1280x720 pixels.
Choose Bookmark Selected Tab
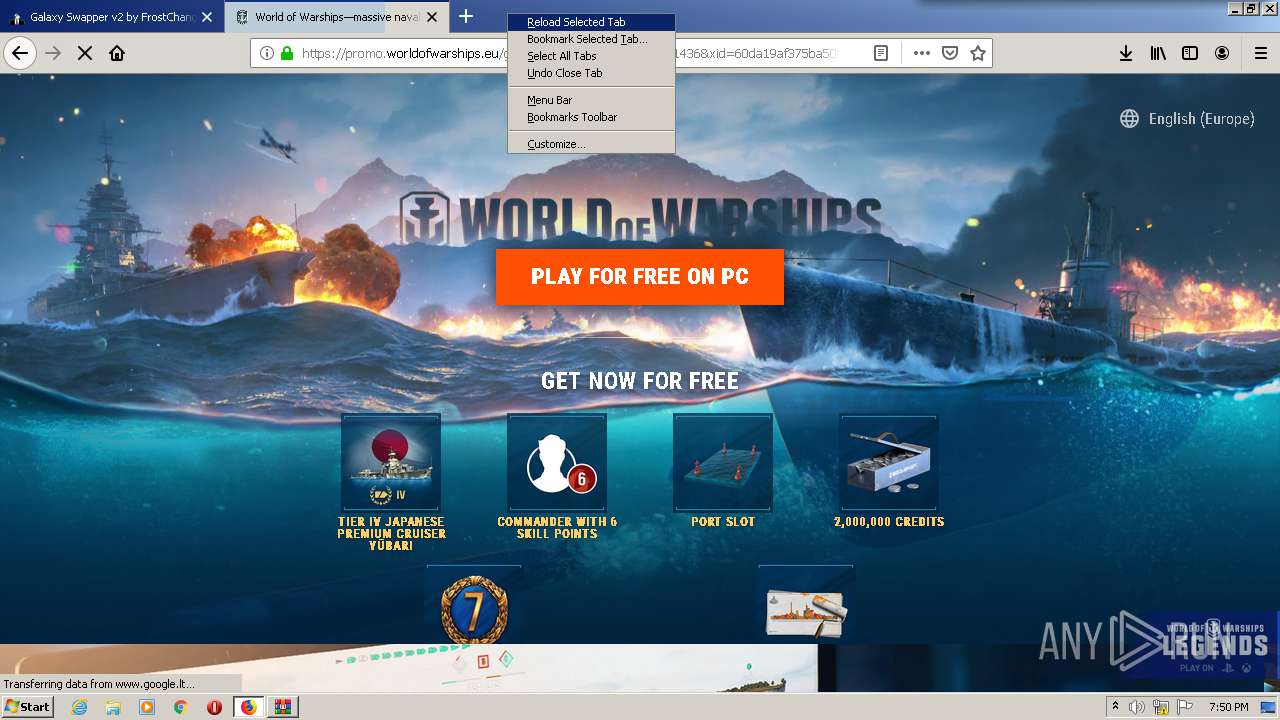click(591, 39)
